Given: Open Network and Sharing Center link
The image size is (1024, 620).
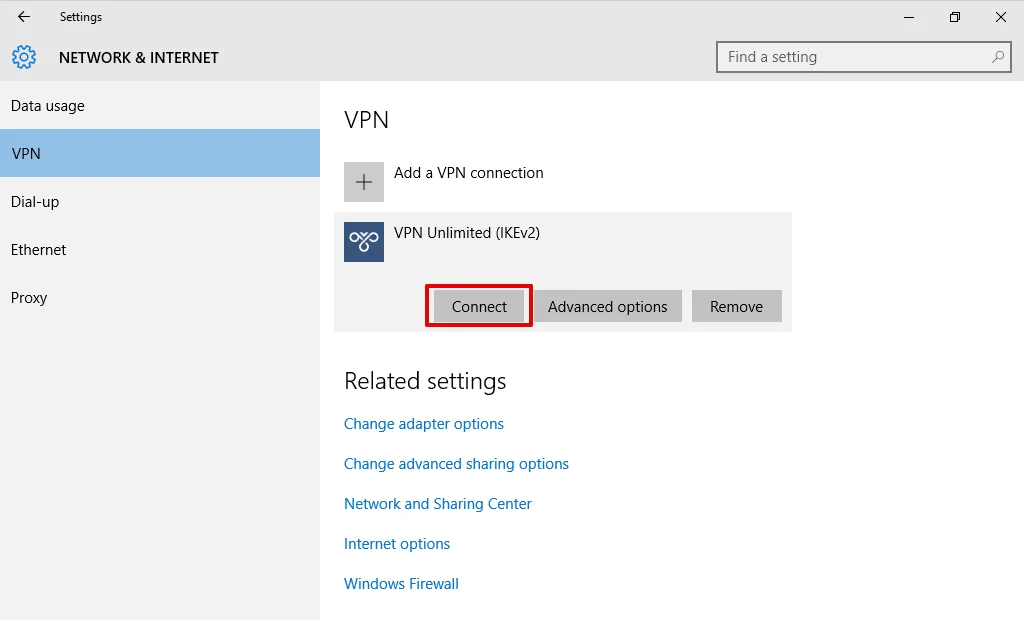Looking at the screenshot, I should 438,504.
